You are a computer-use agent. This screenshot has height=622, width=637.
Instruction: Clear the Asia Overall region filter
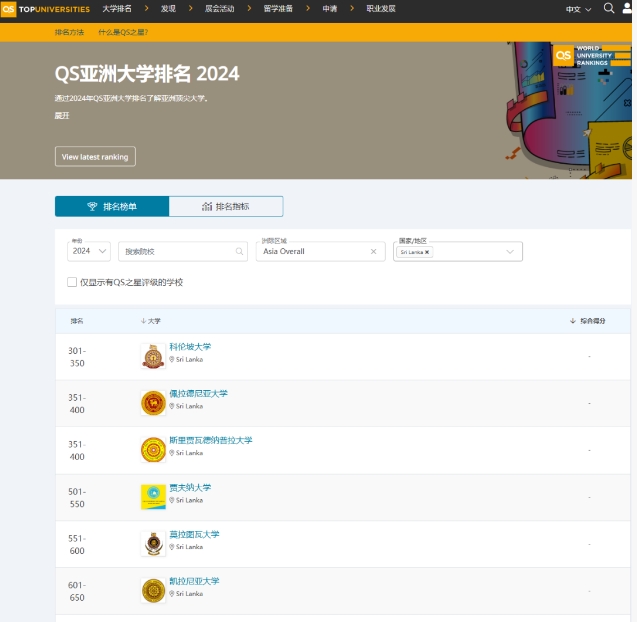click(x=373, y=251)
